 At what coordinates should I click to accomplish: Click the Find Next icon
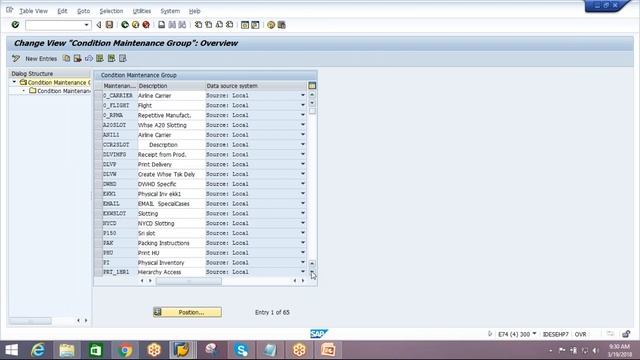(182, 25)
